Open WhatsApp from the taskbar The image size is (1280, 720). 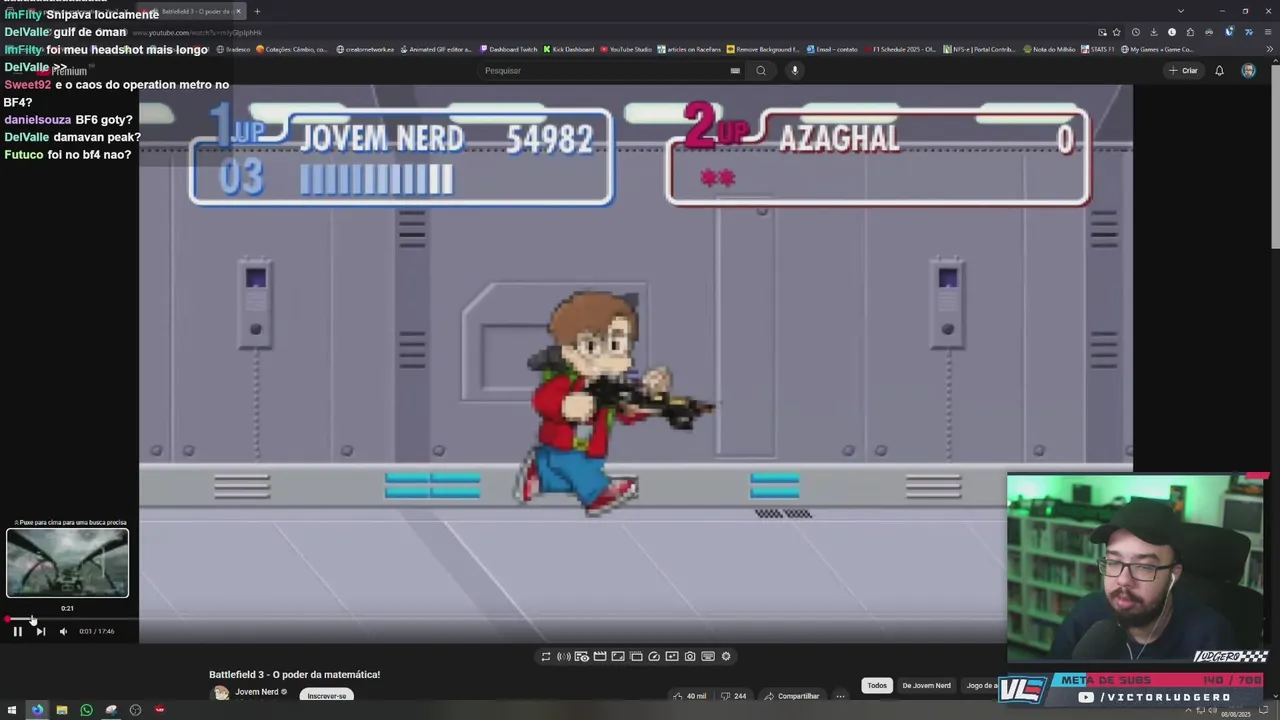click(86, 710)
